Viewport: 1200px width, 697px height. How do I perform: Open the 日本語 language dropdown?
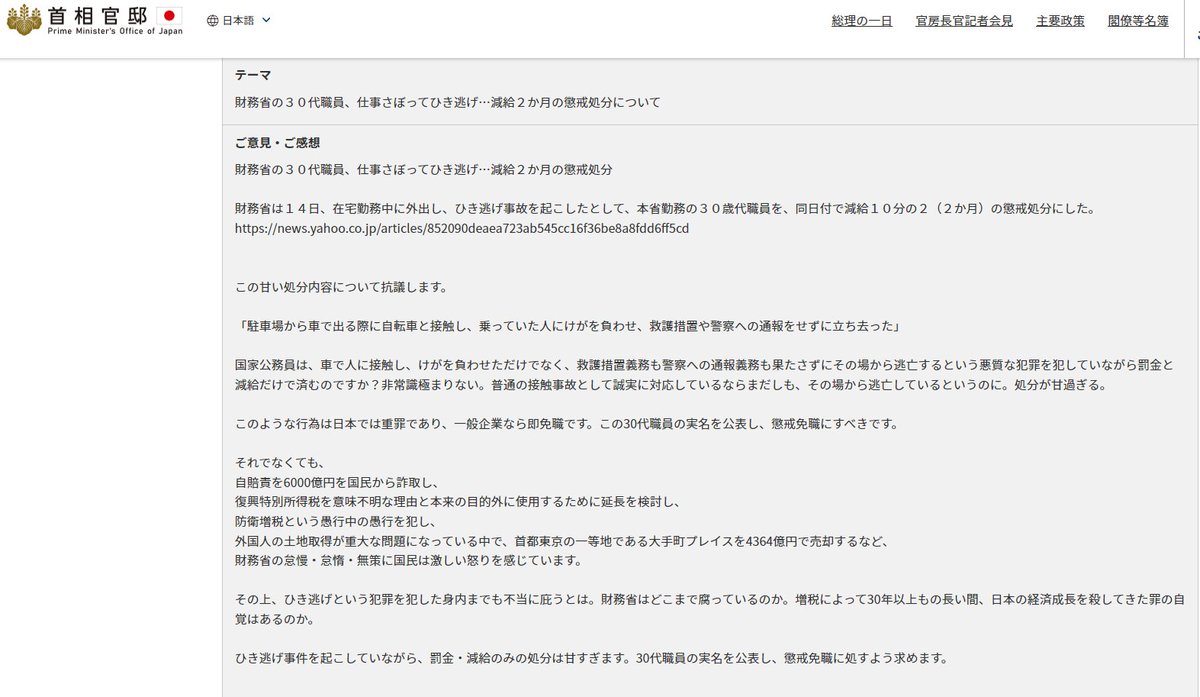click(x=239, y=20)
